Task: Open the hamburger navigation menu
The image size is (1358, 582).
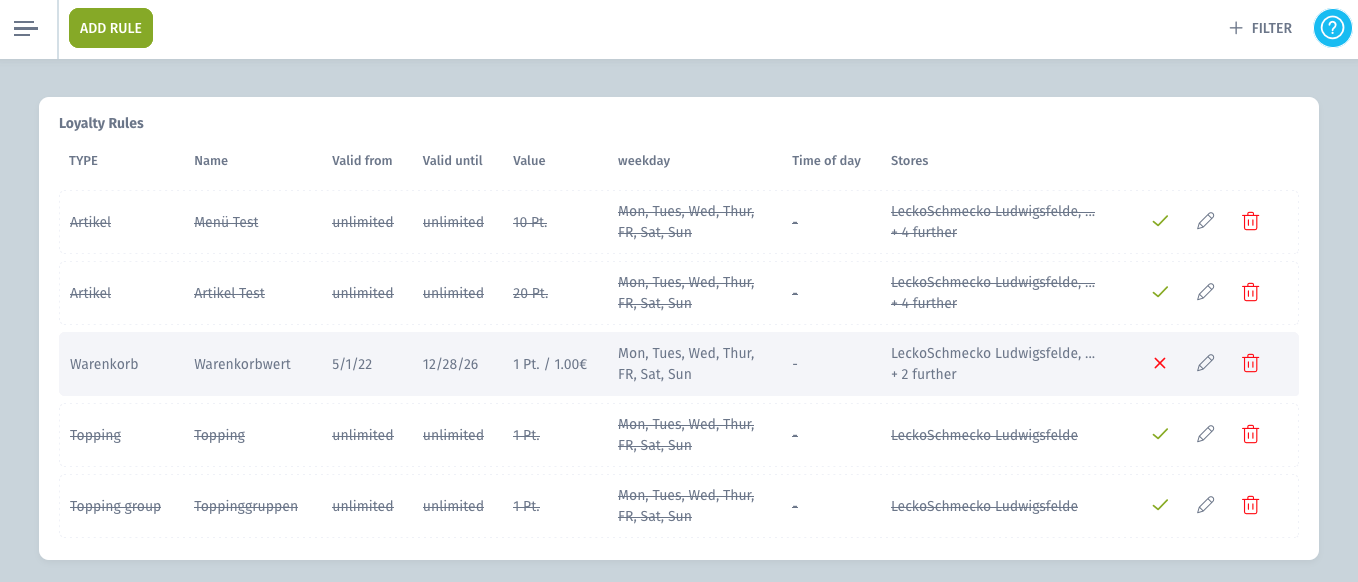Action: 26,28
